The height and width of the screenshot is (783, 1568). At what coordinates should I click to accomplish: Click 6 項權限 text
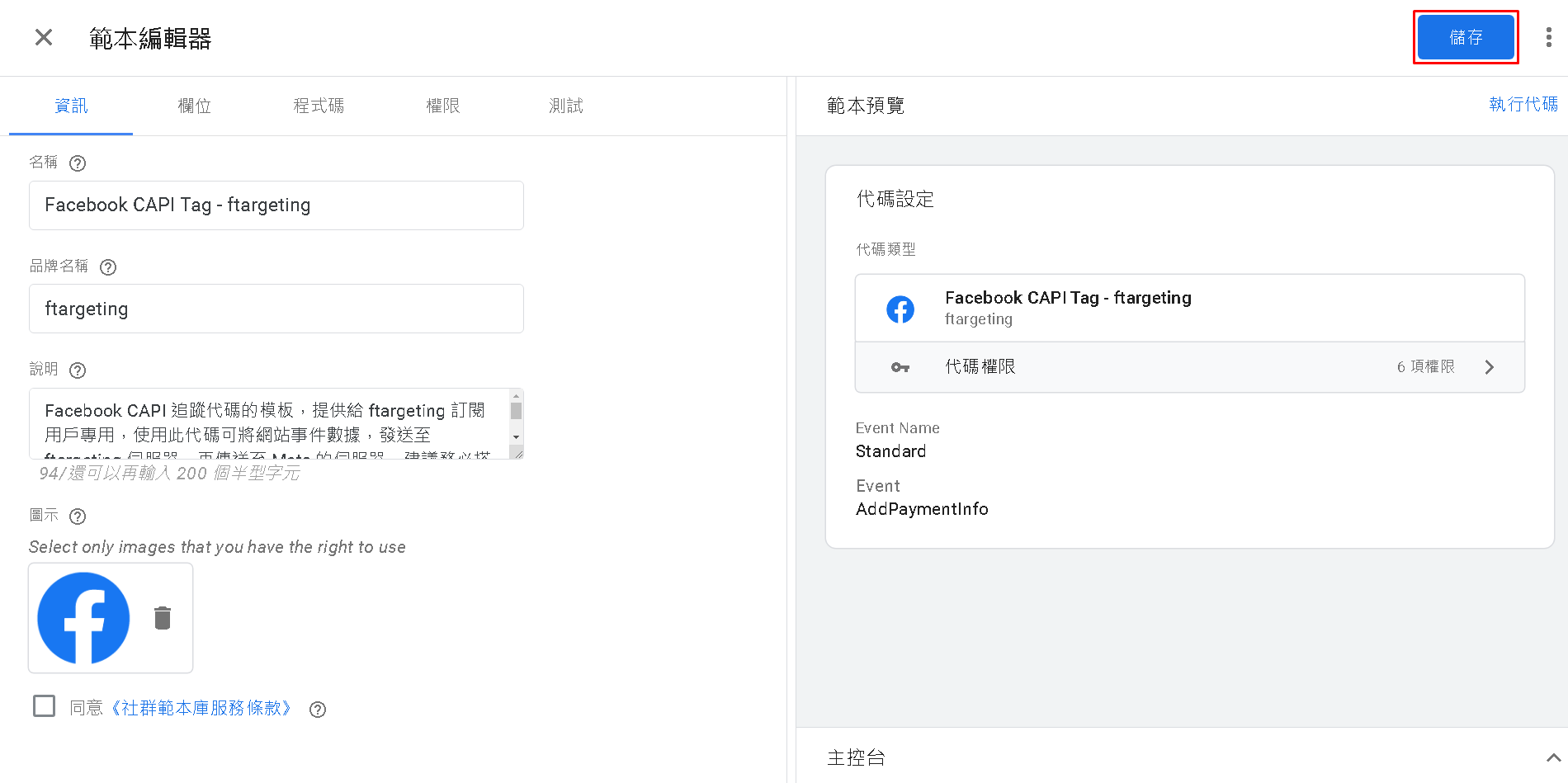point(1426,366)
